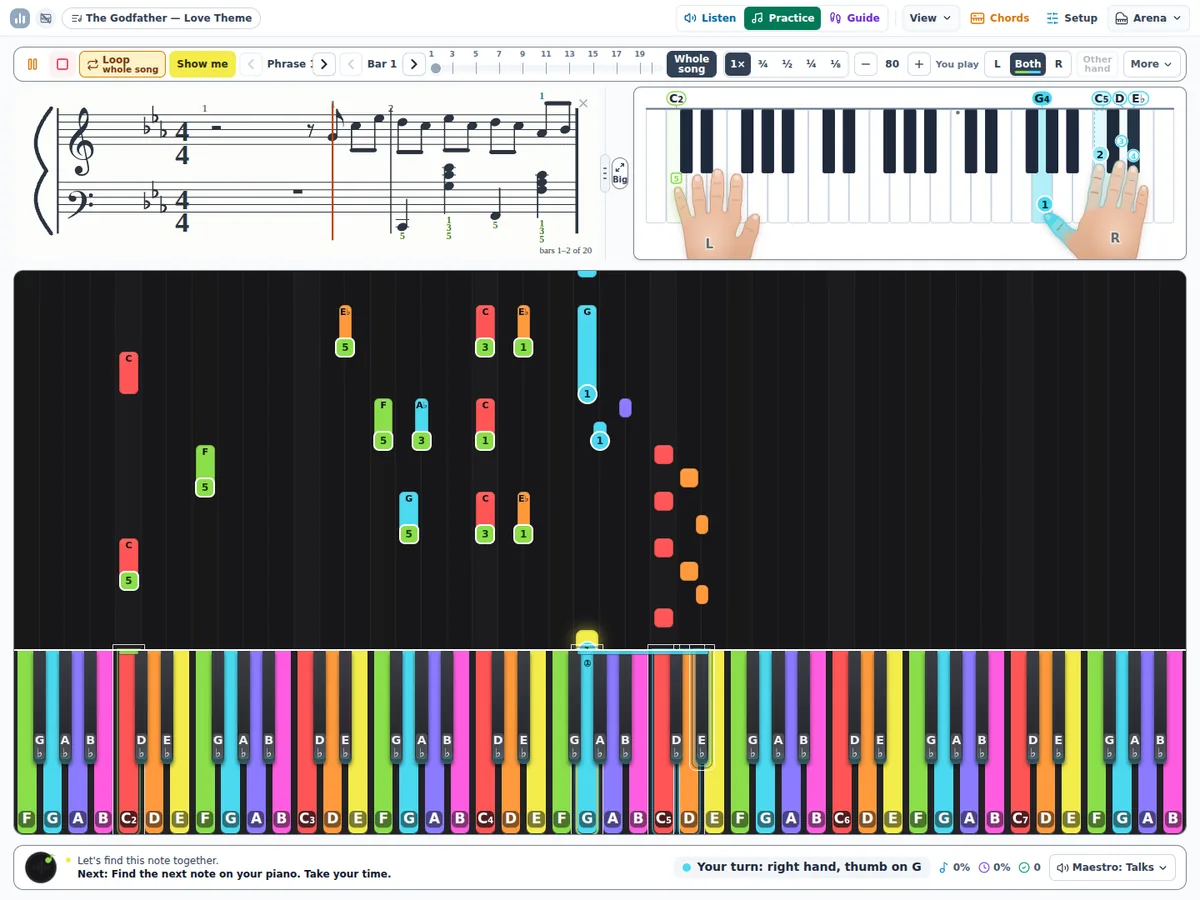
Task: Set speed to ¾
Action: 763,64
